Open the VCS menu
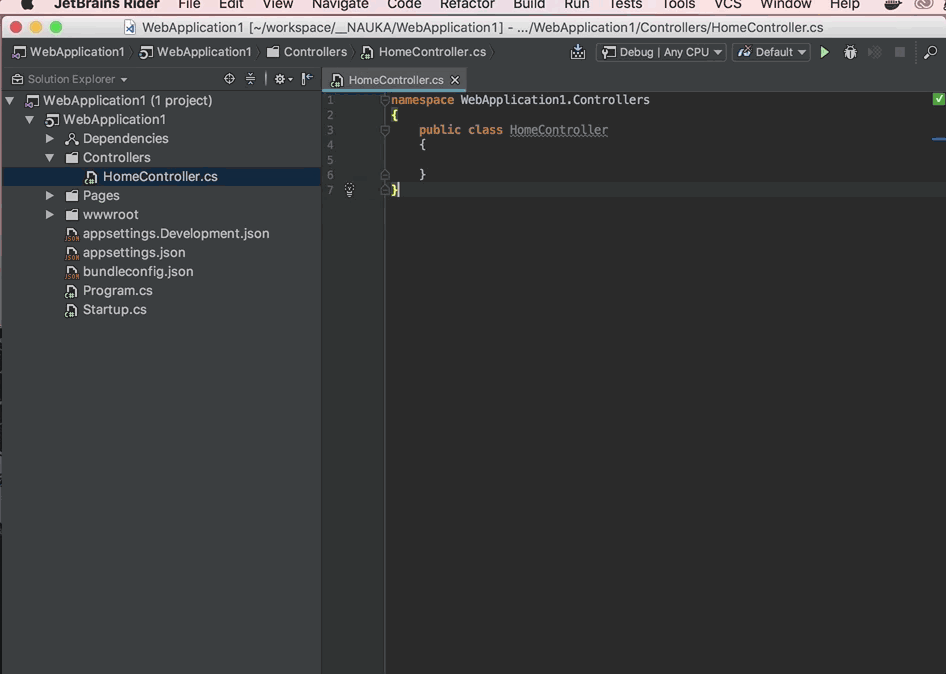This screenshot has height=674, width=946. click(x=728, y=4)
